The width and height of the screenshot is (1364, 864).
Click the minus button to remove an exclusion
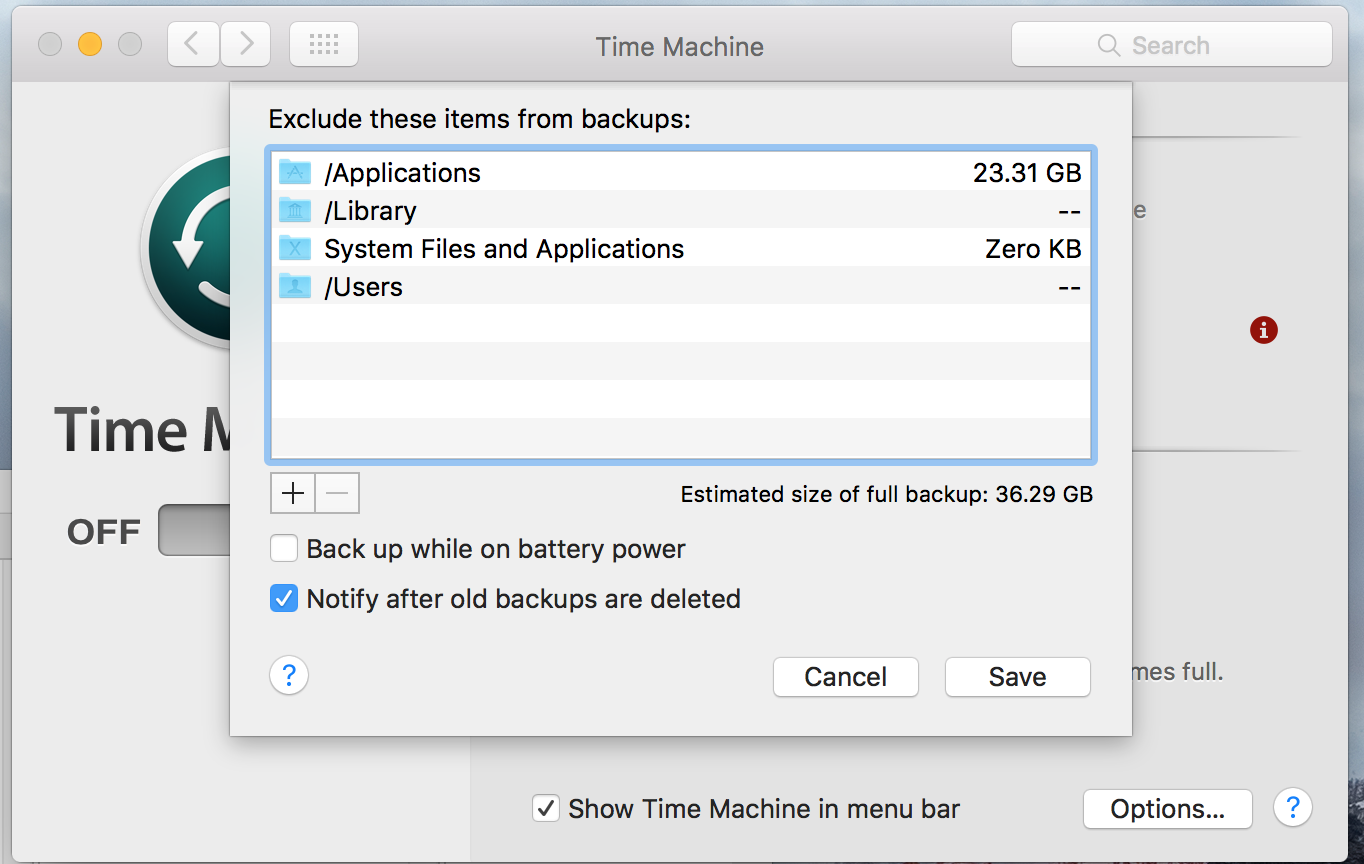tap(338, 493)
